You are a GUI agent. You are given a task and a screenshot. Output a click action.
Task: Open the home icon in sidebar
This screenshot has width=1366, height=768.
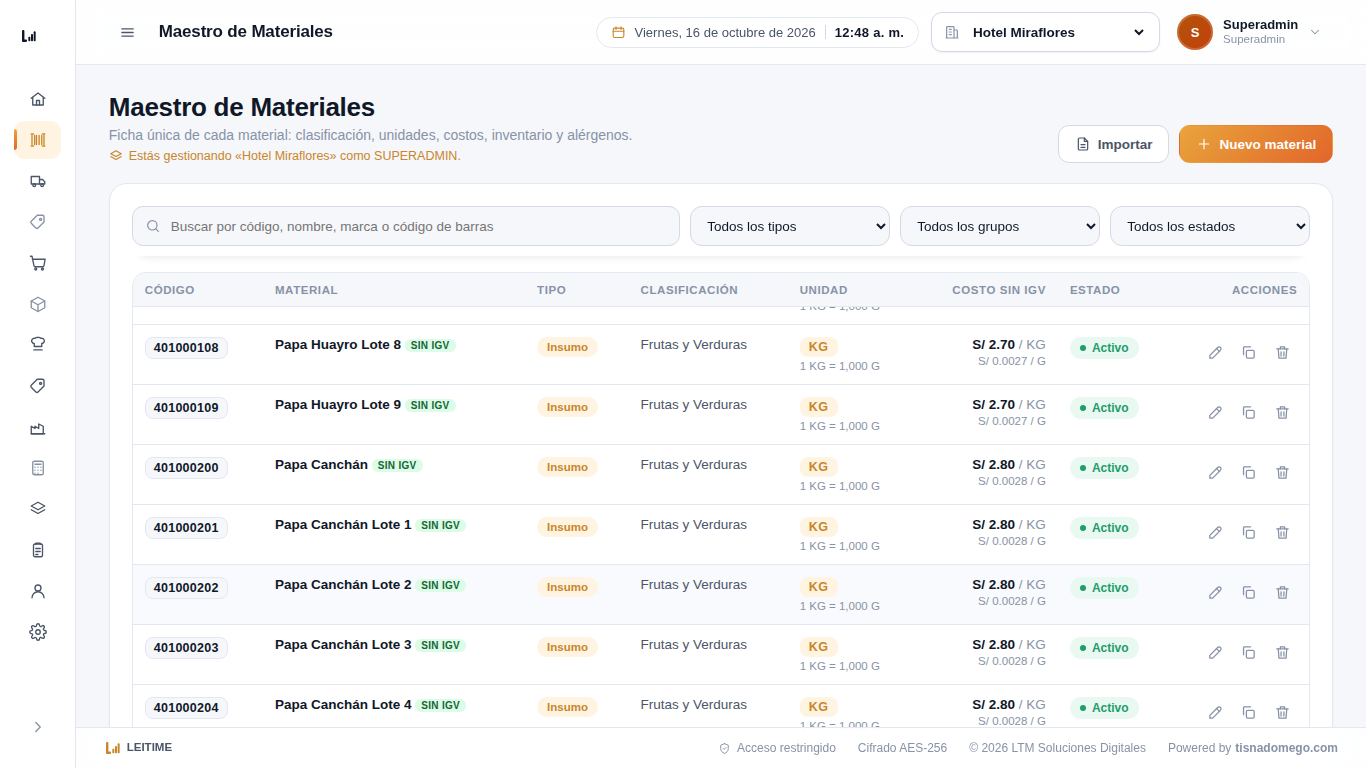click(38, 99)
